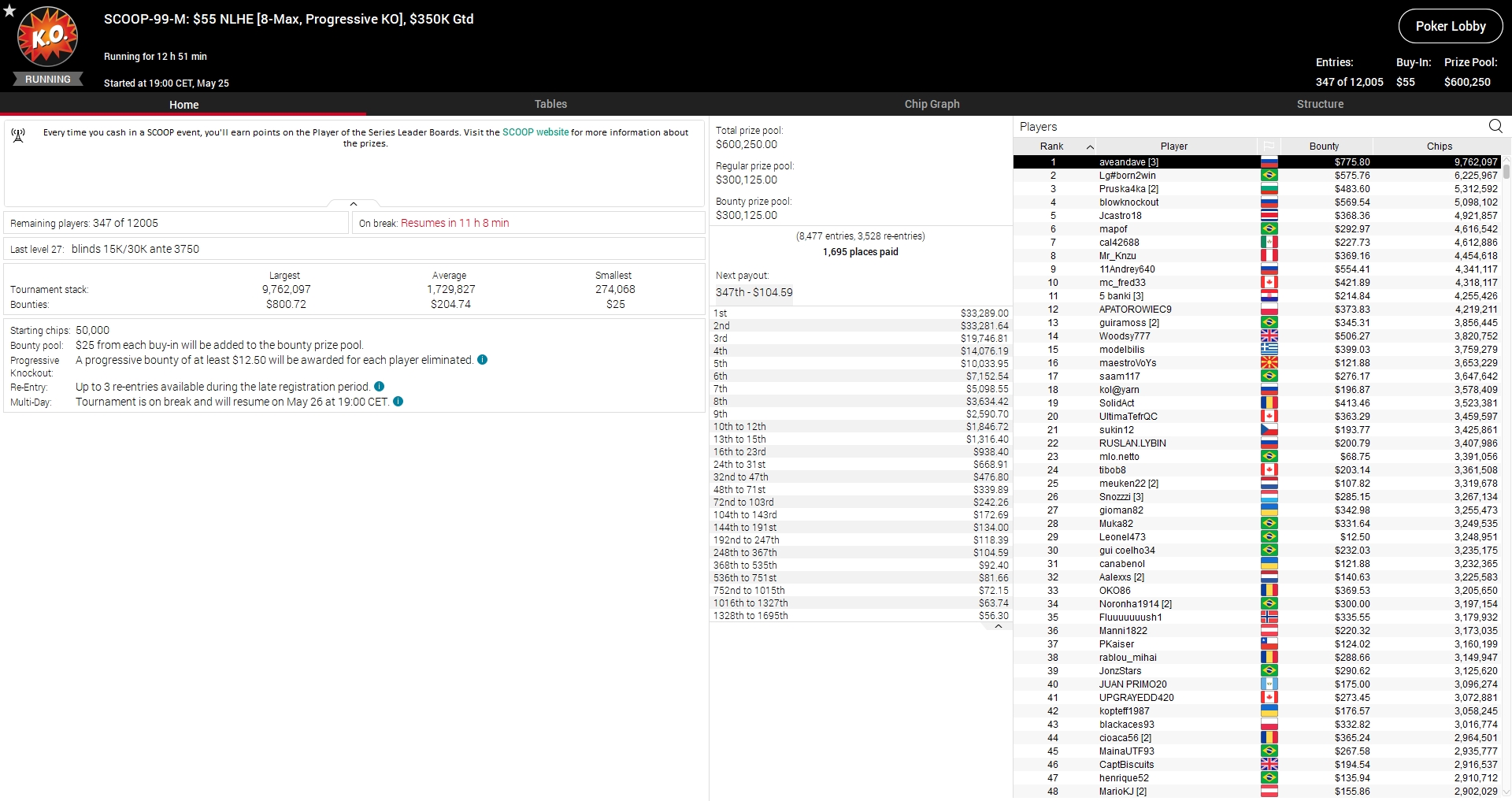
Task: Click Resumes in 11 h 8 min text
Action: click(455, 223)
